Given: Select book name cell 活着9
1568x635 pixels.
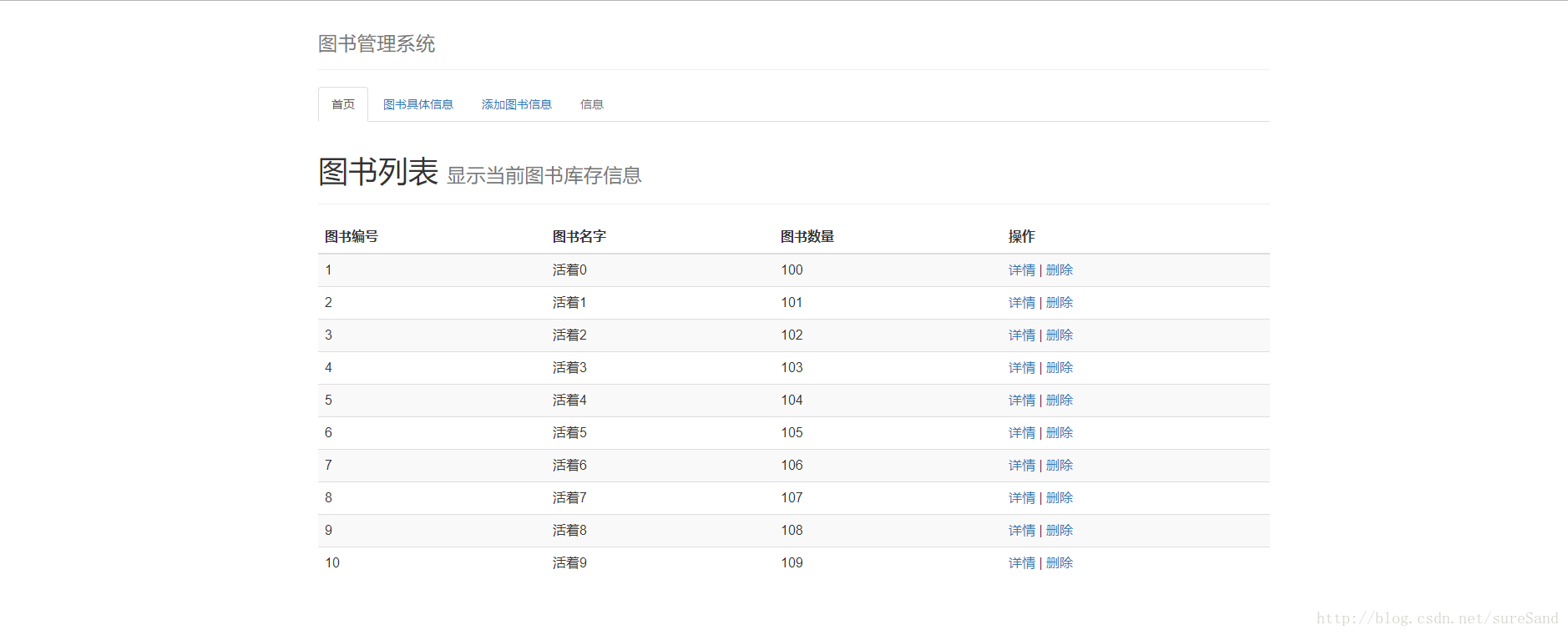Looking at the screenshot, I should tap(569, 563).
